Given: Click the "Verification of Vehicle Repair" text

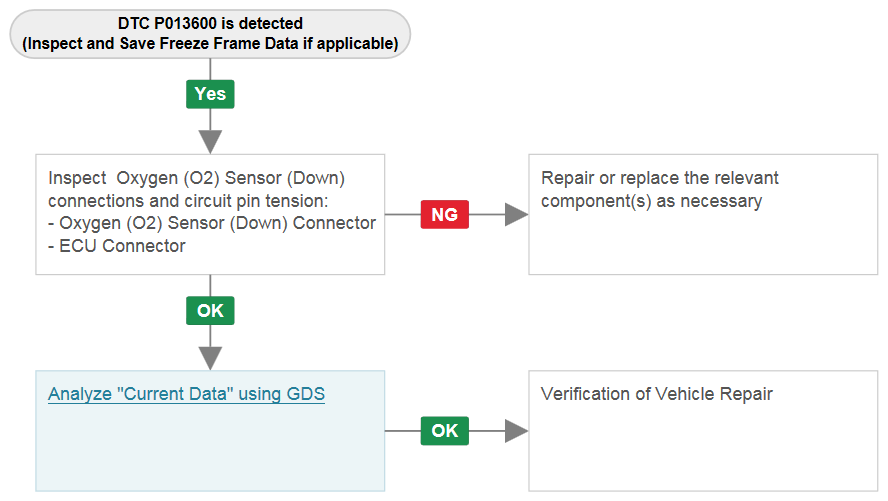Looking at the screenshot, I should 657,394.
